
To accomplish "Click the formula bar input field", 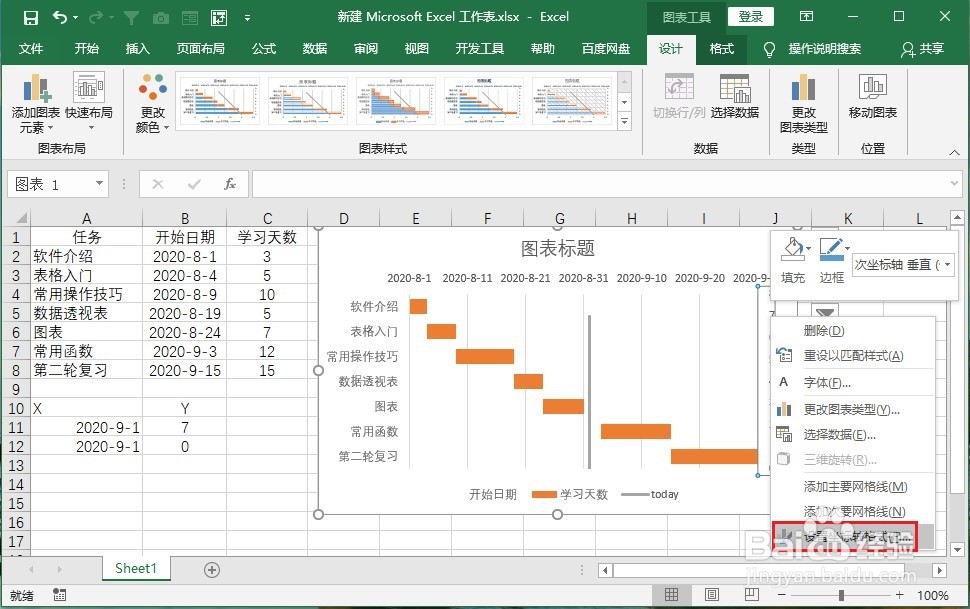I will click(600, 184).
